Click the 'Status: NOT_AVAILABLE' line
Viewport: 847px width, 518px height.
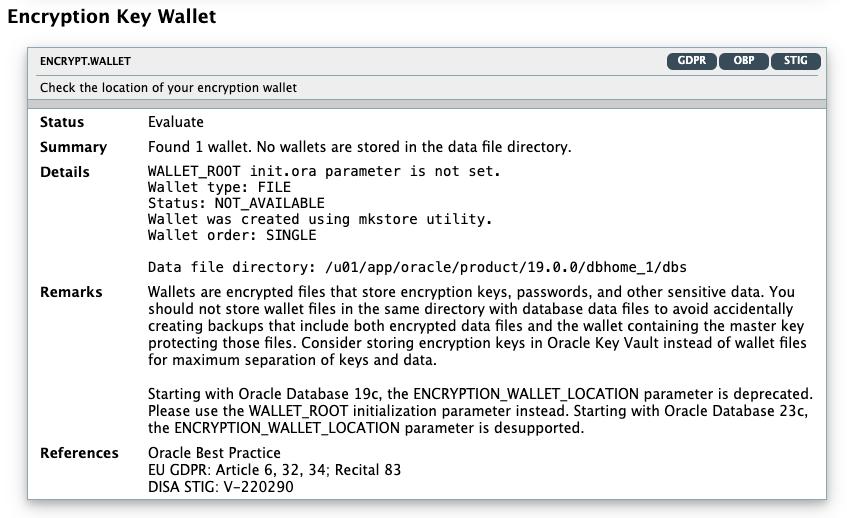(236, 204)
